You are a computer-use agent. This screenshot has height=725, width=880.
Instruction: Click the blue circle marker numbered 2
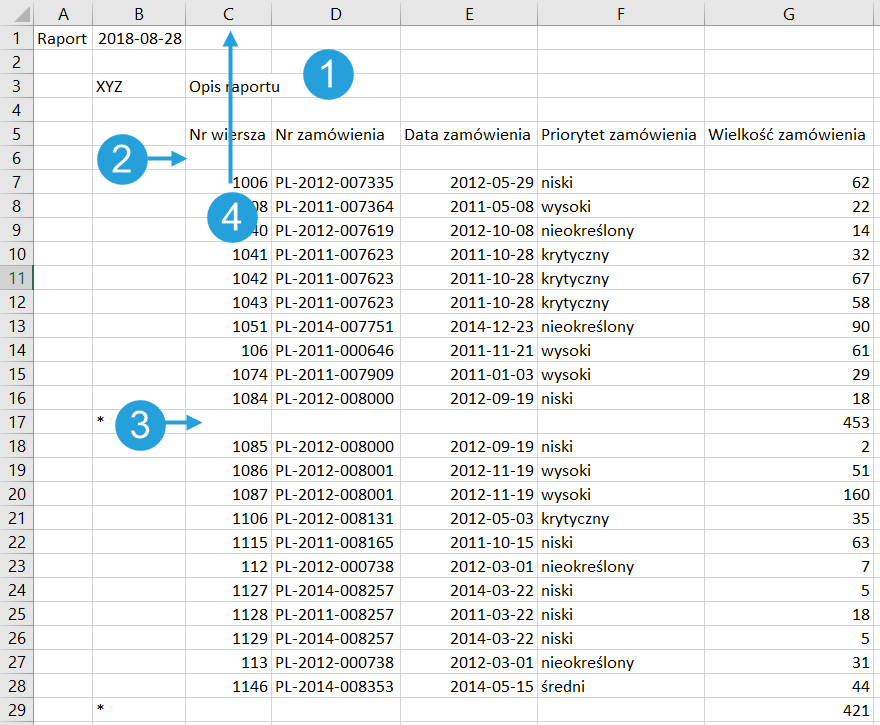click(x=122, y=159)
